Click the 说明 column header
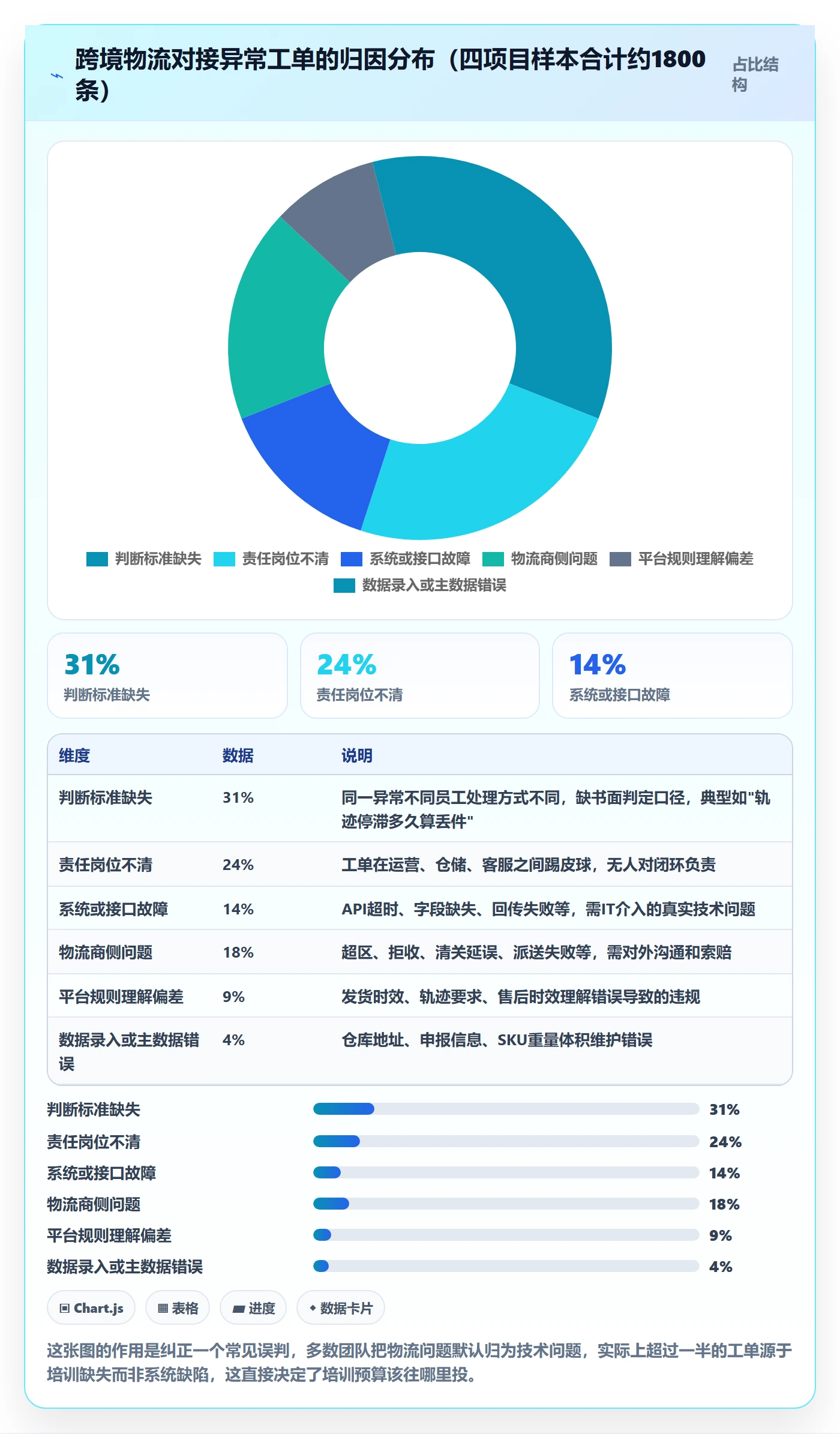This screenshot has width=840, height=1434. 357,755
